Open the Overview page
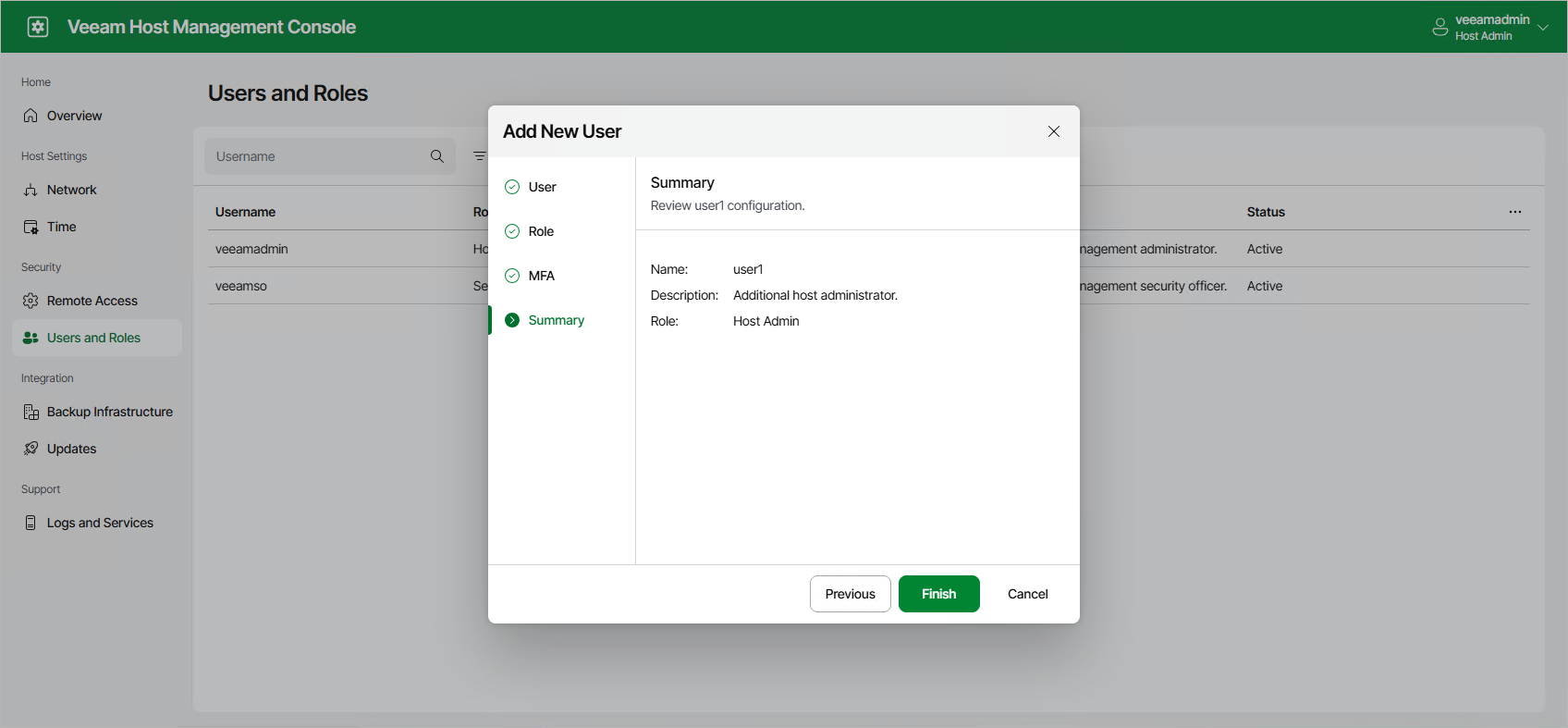 [x=97, y=116]
